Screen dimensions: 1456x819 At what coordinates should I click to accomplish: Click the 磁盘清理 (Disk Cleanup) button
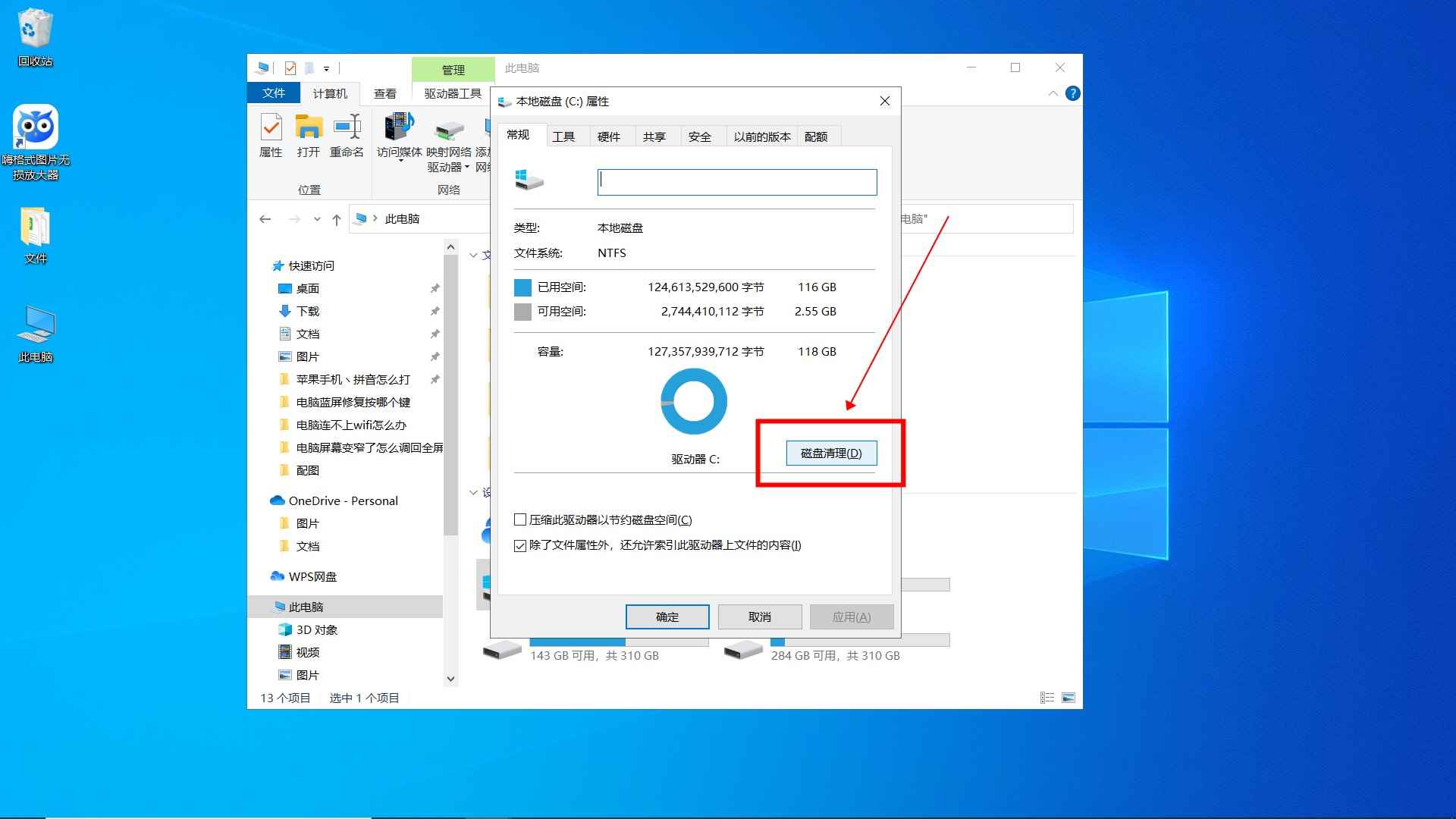point(831,453)
